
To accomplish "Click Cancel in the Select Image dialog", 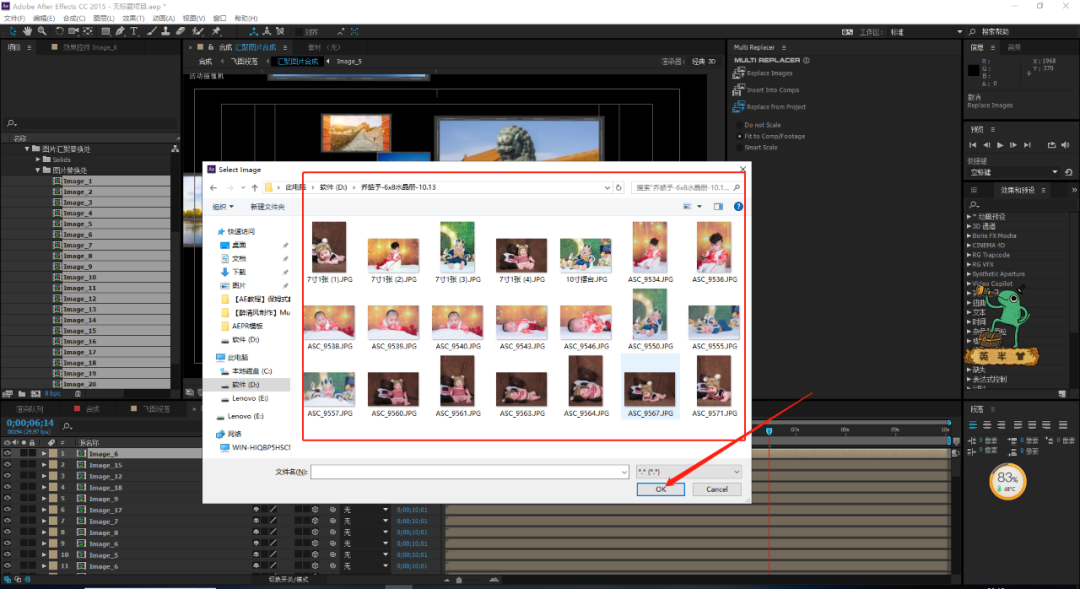I will (x=716, y=489).
